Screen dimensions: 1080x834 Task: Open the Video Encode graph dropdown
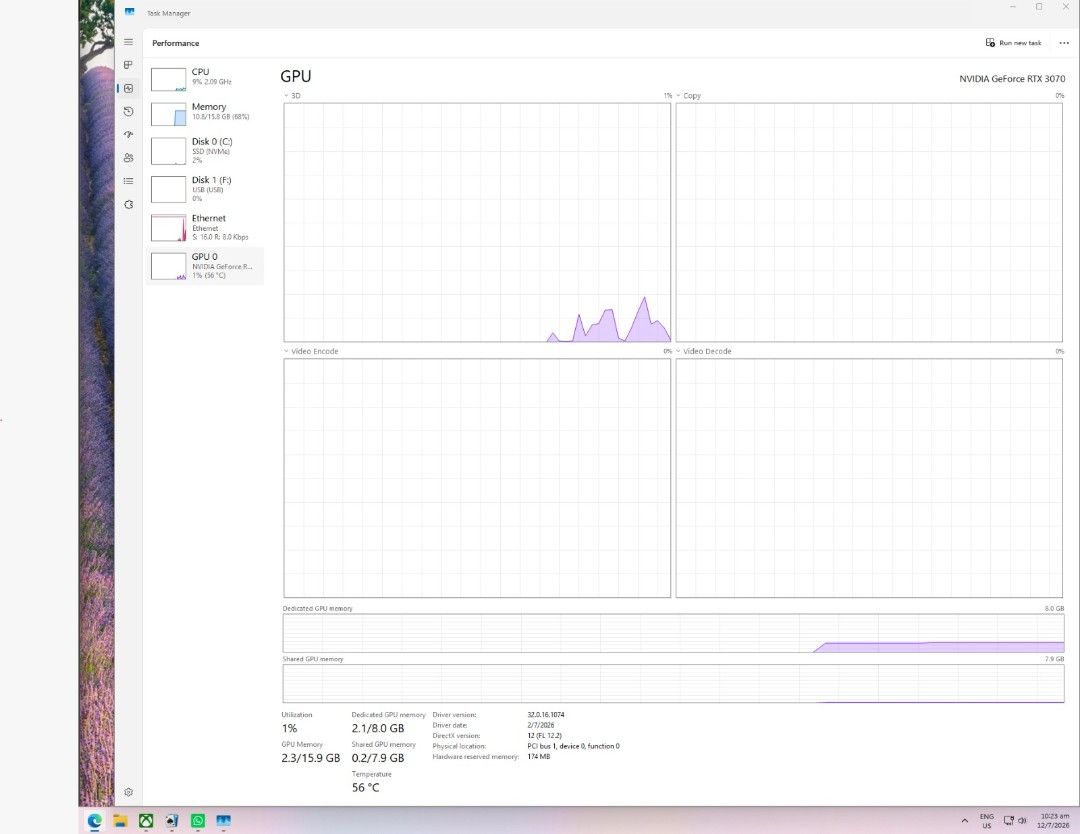(x=311, y=351)
